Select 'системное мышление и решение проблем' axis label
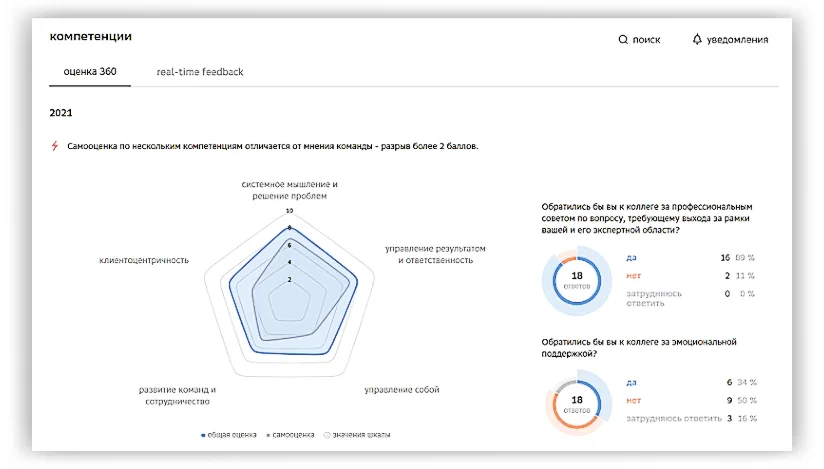 pyautogui.click(x=290, y=190)
